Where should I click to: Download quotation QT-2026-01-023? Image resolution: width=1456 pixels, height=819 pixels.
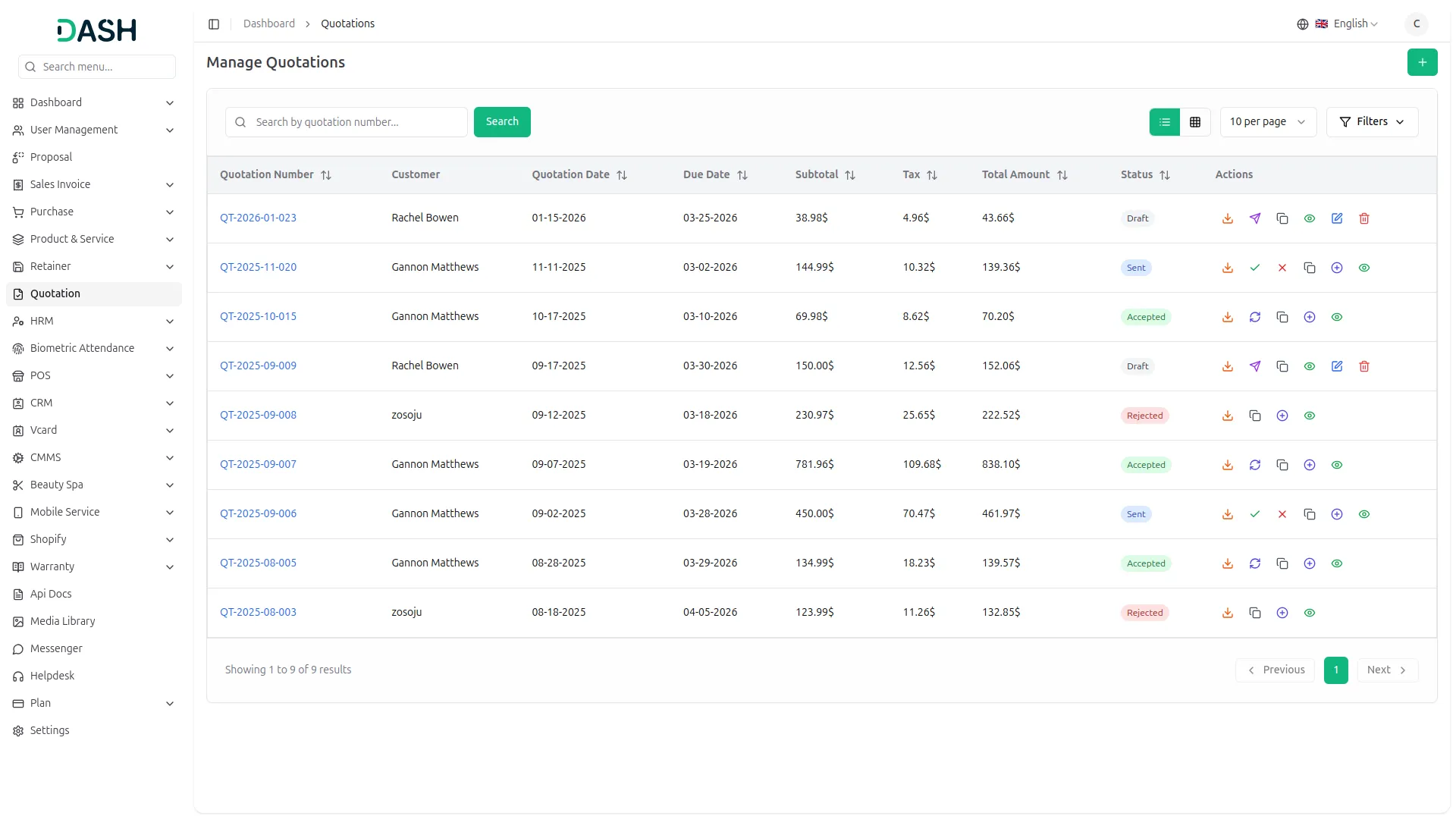[1227, 218]
